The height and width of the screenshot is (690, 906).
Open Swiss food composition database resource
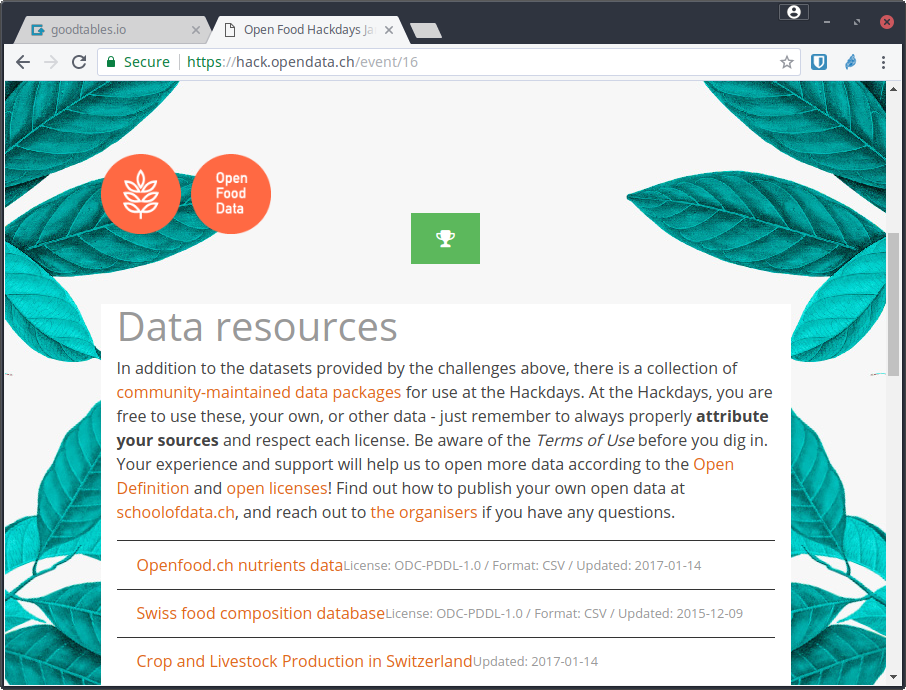tap(261, 613)
